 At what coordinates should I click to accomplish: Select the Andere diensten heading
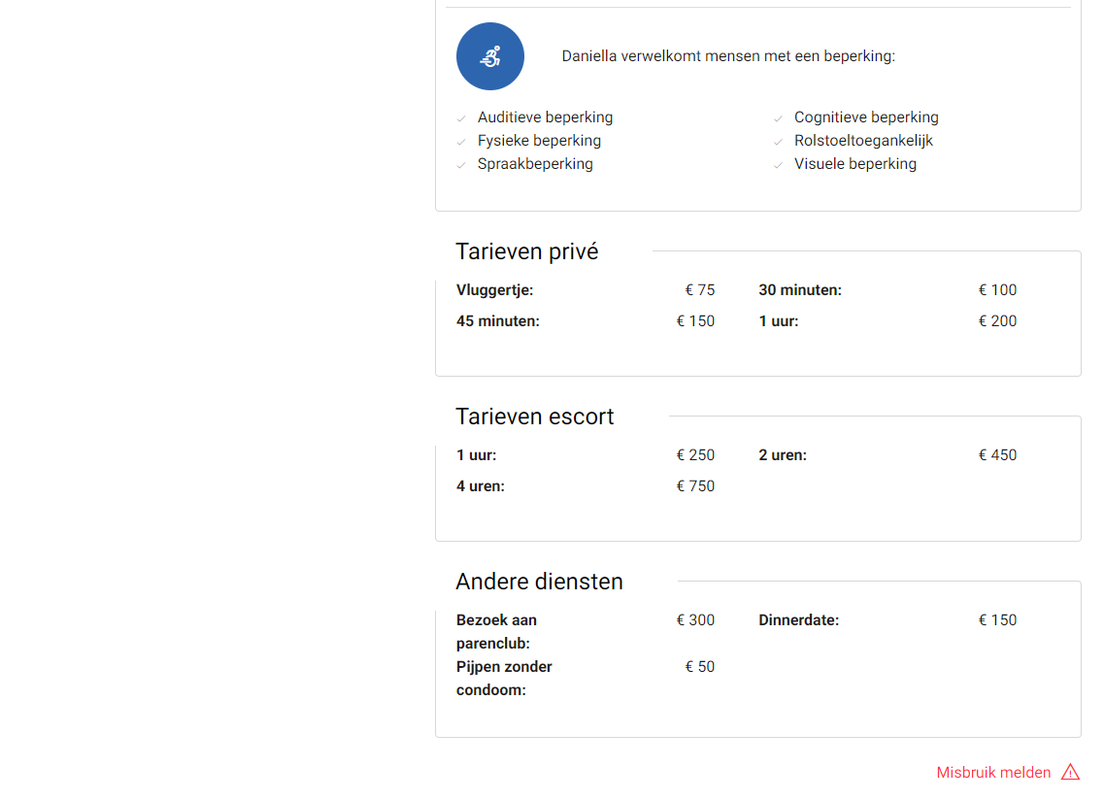point(539,582)
